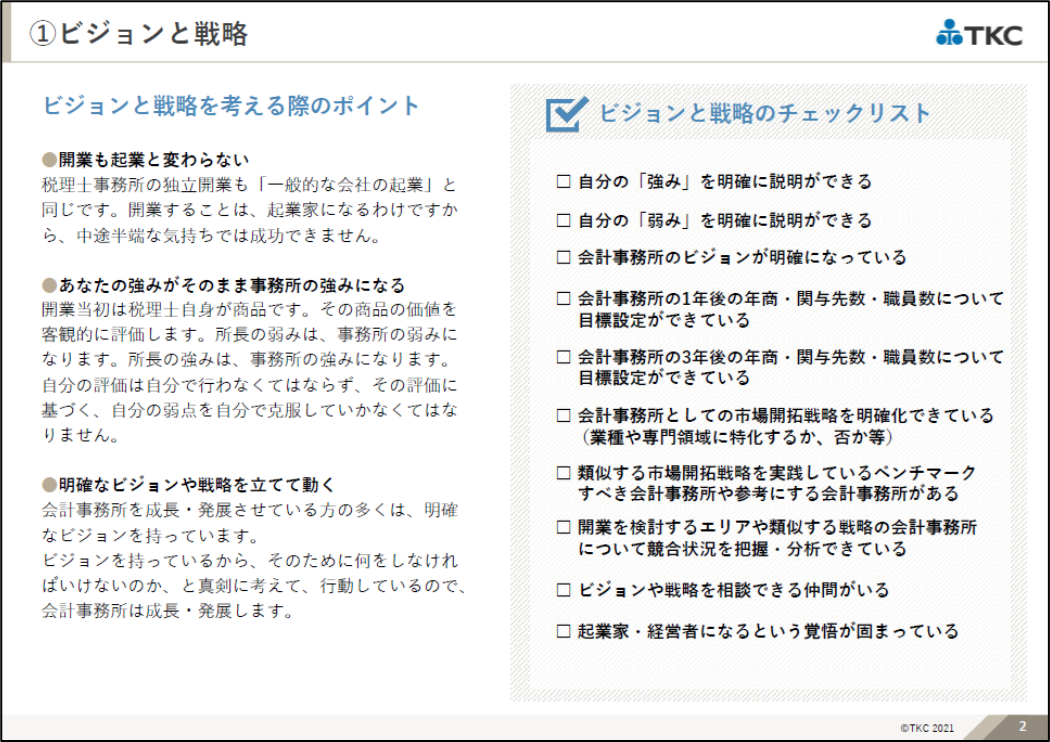Tick the 1年後の年商 goal-setting checkbox
This screenshot has width=1050, height=742.
564,299
